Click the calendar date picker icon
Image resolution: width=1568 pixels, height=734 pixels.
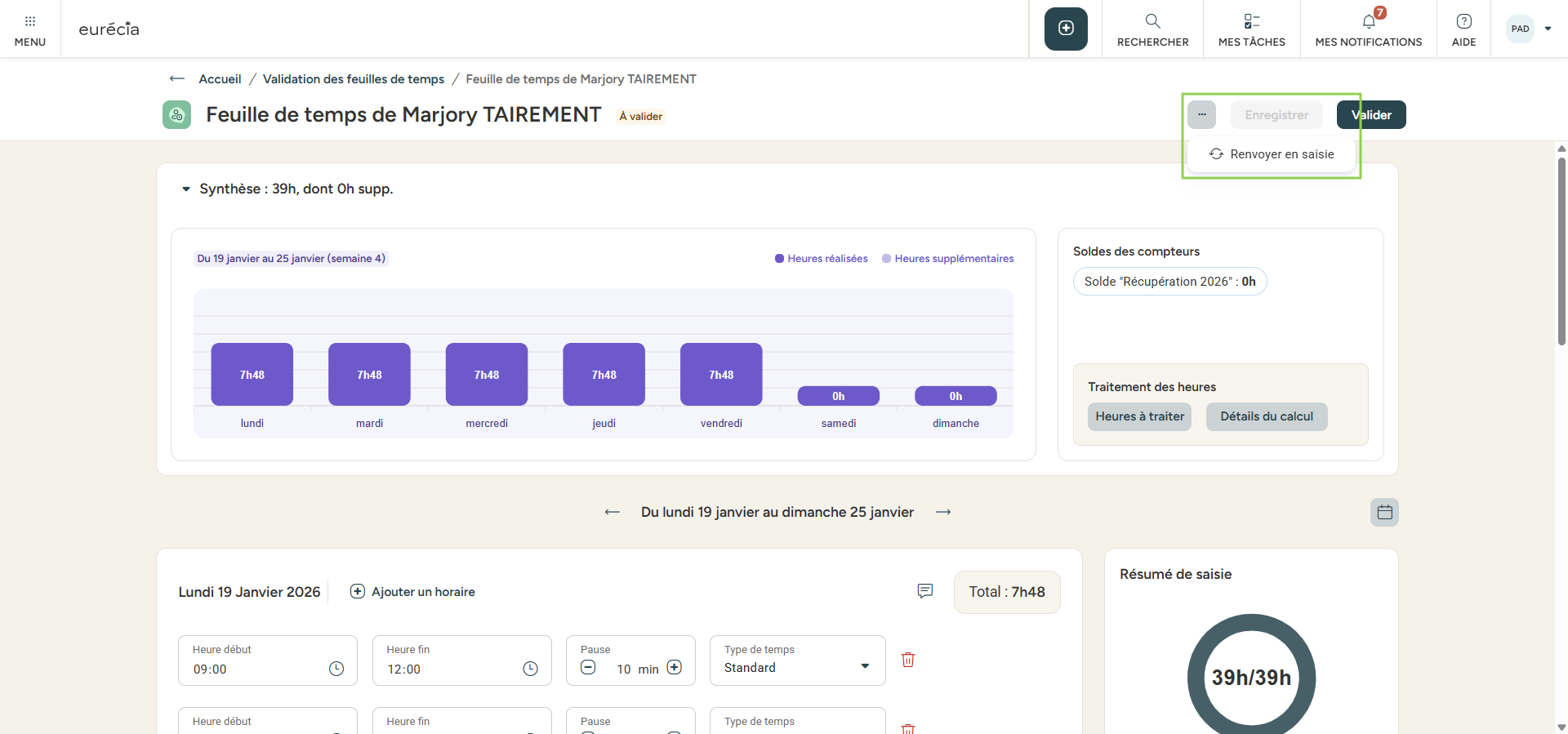1384,512
